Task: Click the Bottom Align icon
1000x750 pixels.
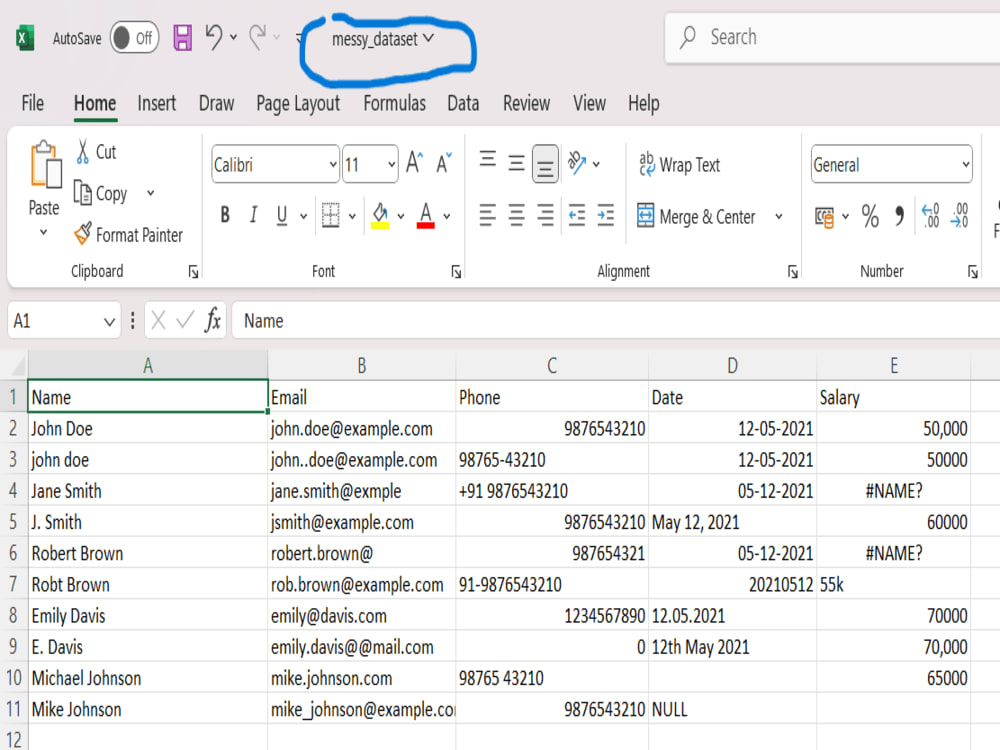Action: 545,164
